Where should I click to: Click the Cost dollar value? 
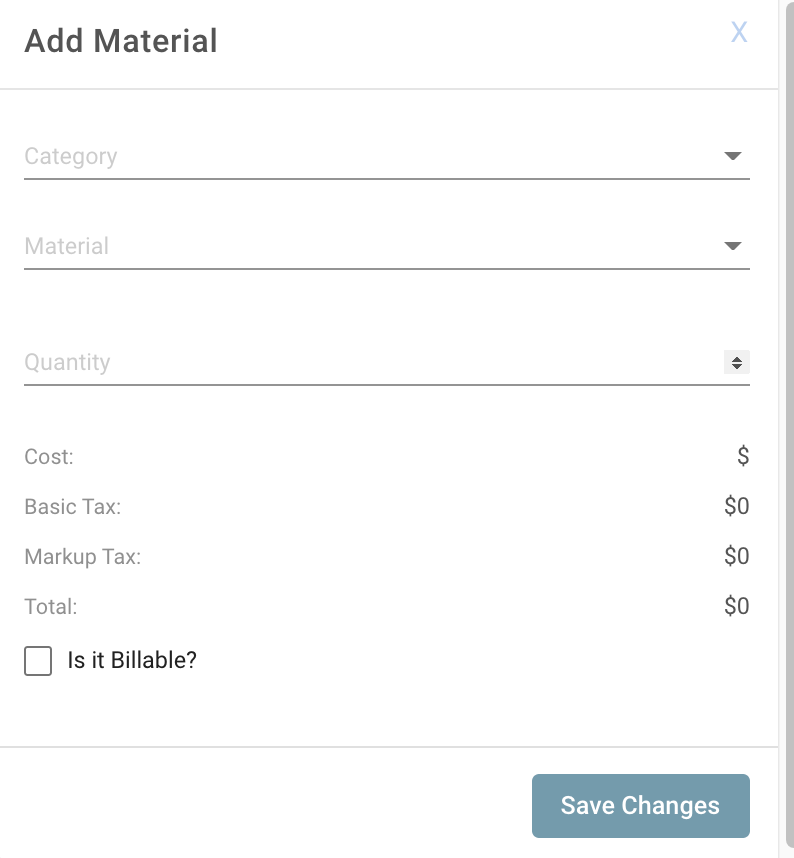[x=743, y=457]
